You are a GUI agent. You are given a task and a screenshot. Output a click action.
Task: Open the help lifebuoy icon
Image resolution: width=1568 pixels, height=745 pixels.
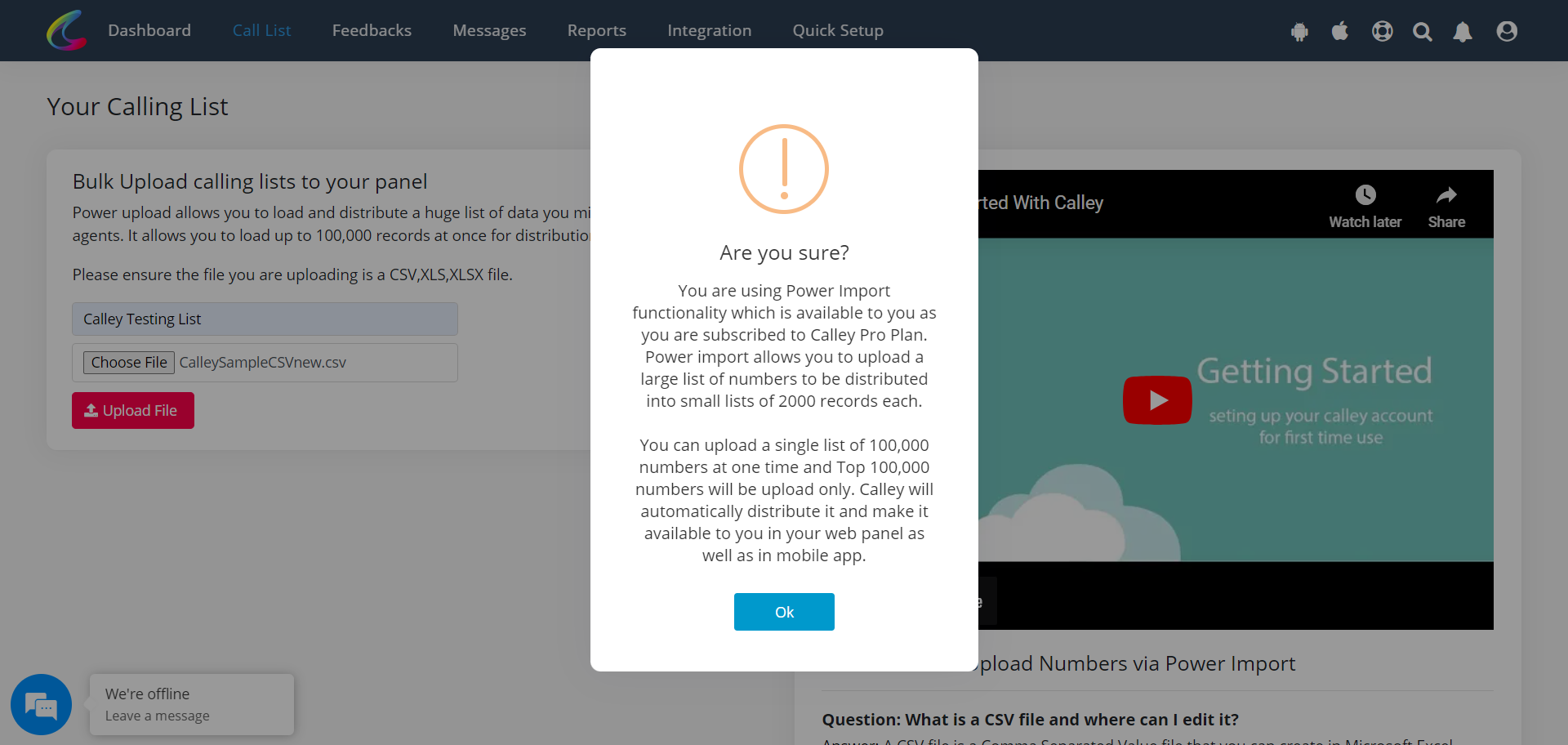1382,31
